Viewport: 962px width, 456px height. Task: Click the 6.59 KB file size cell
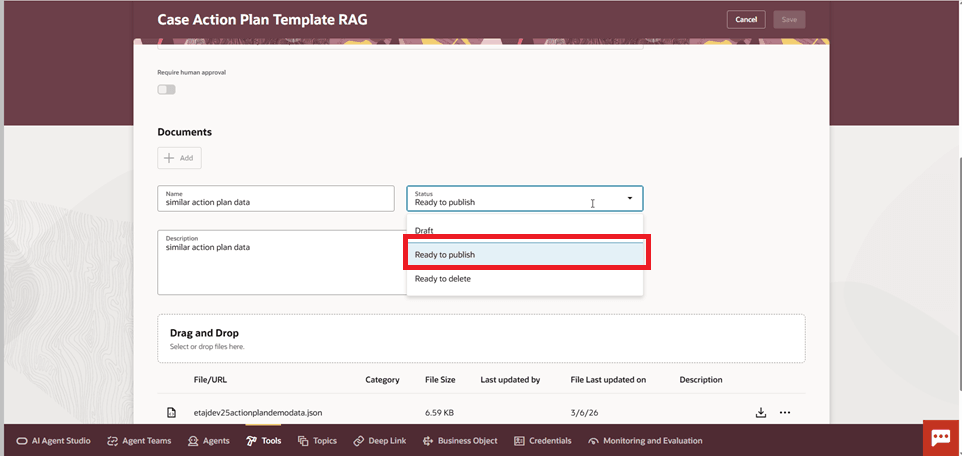coord(439,412)
